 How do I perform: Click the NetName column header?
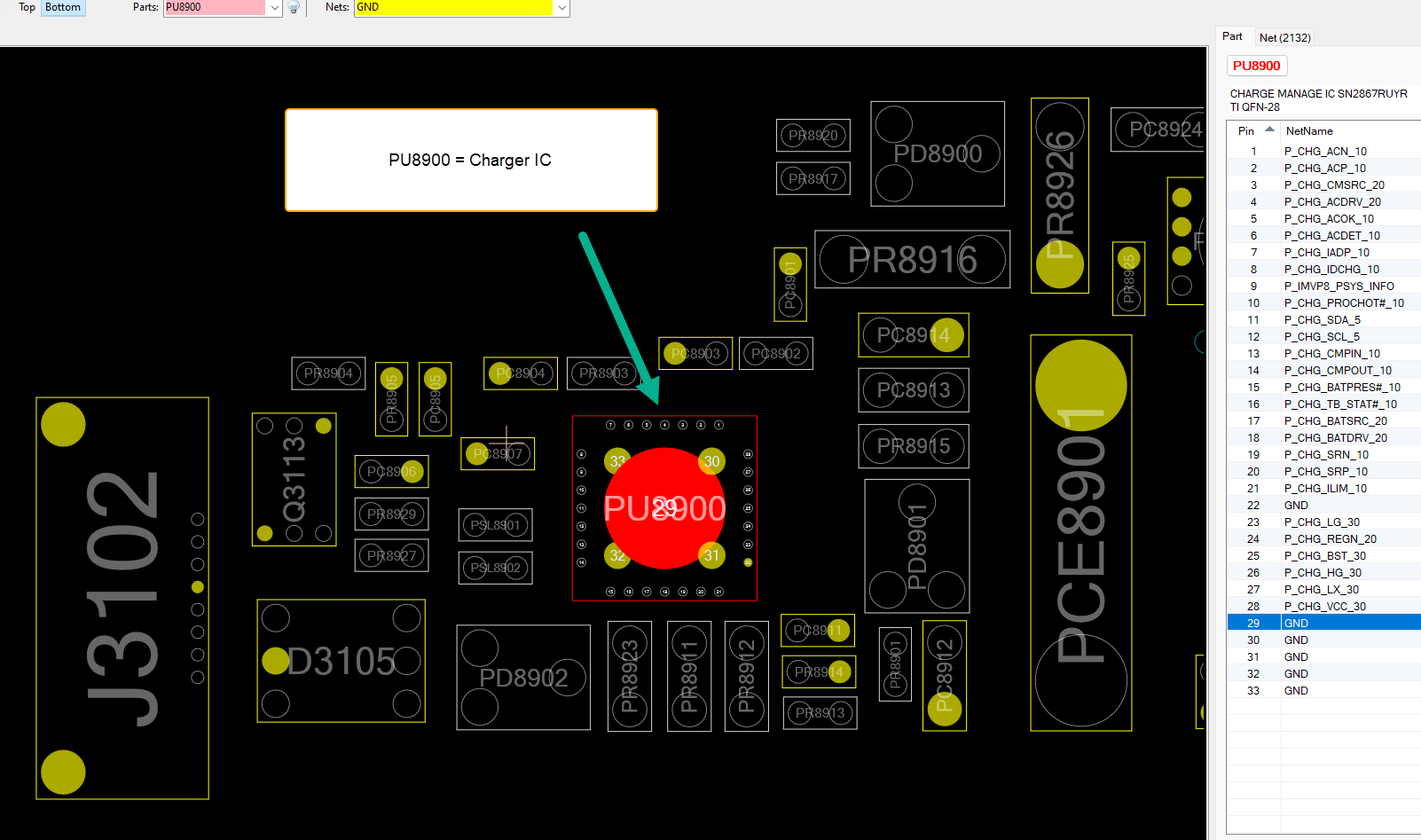1309,130
